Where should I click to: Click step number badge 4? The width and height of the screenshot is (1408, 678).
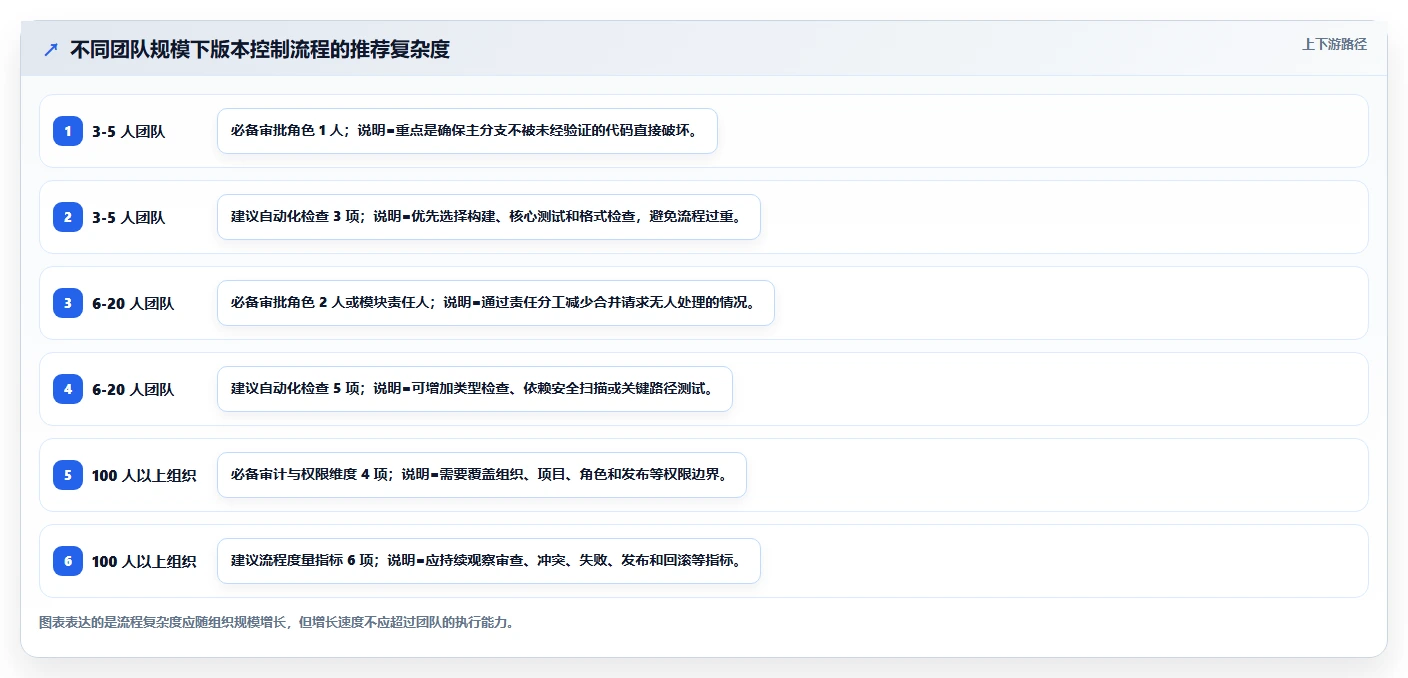click(68, 389)
